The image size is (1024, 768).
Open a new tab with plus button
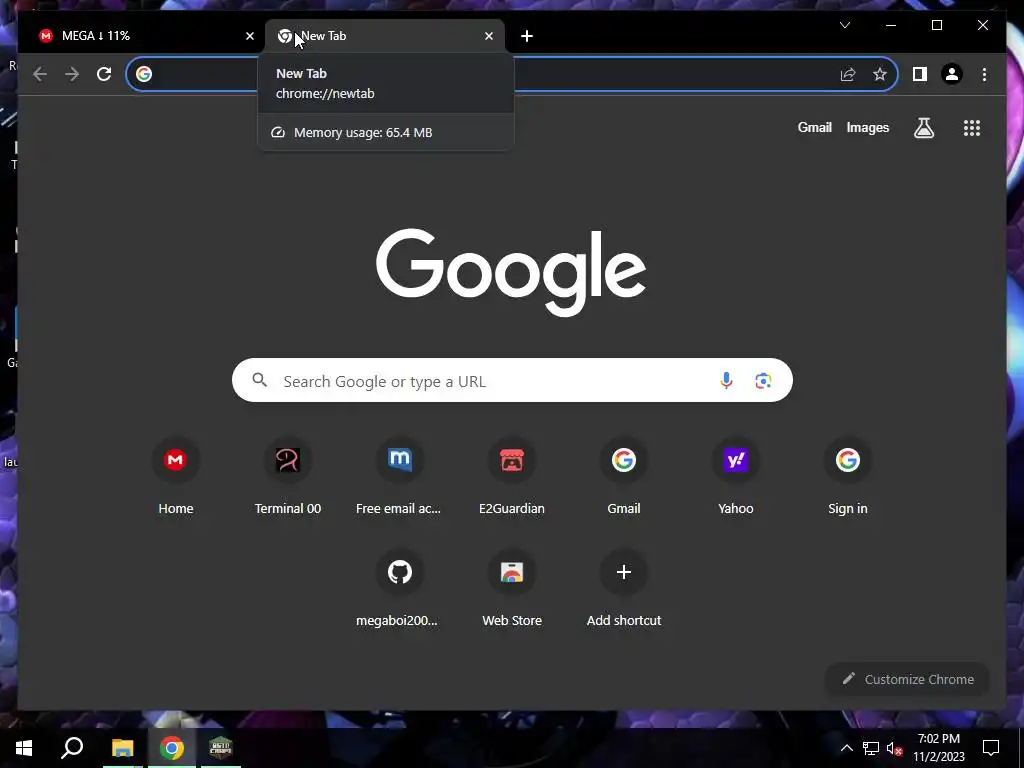click(x=527, y=36)
